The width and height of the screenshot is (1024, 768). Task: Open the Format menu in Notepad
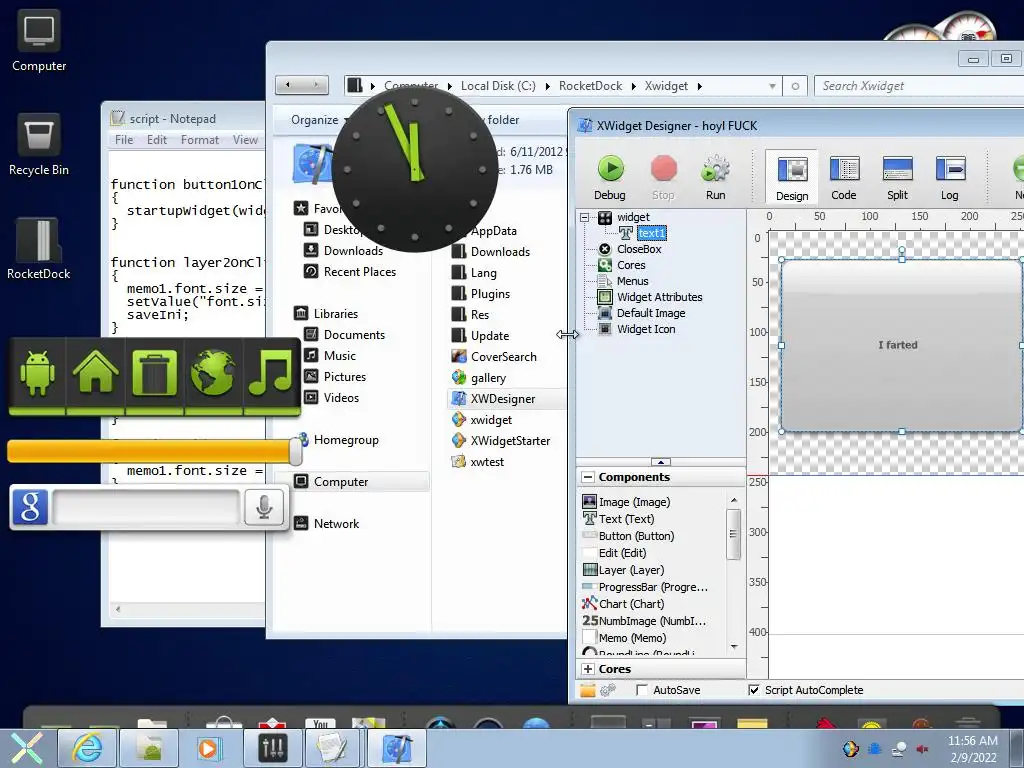(200, 140)
